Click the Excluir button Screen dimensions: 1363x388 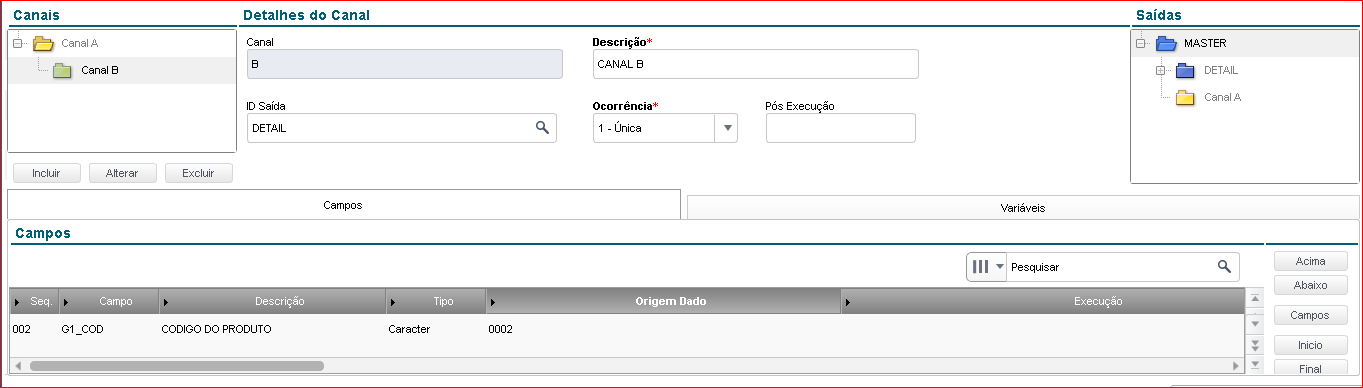click(198, 173)
